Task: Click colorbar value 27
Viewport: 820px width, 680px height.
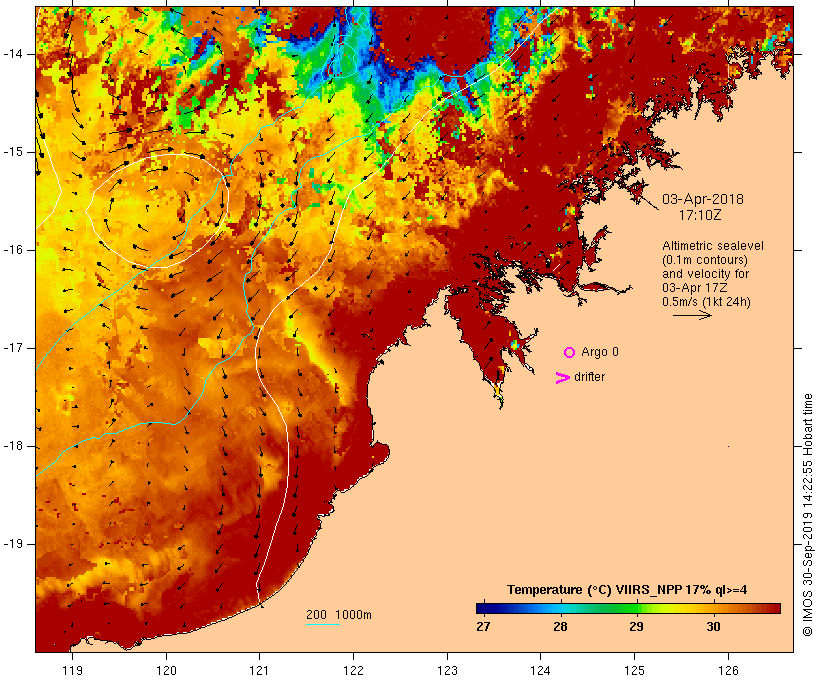Action: 483,626
